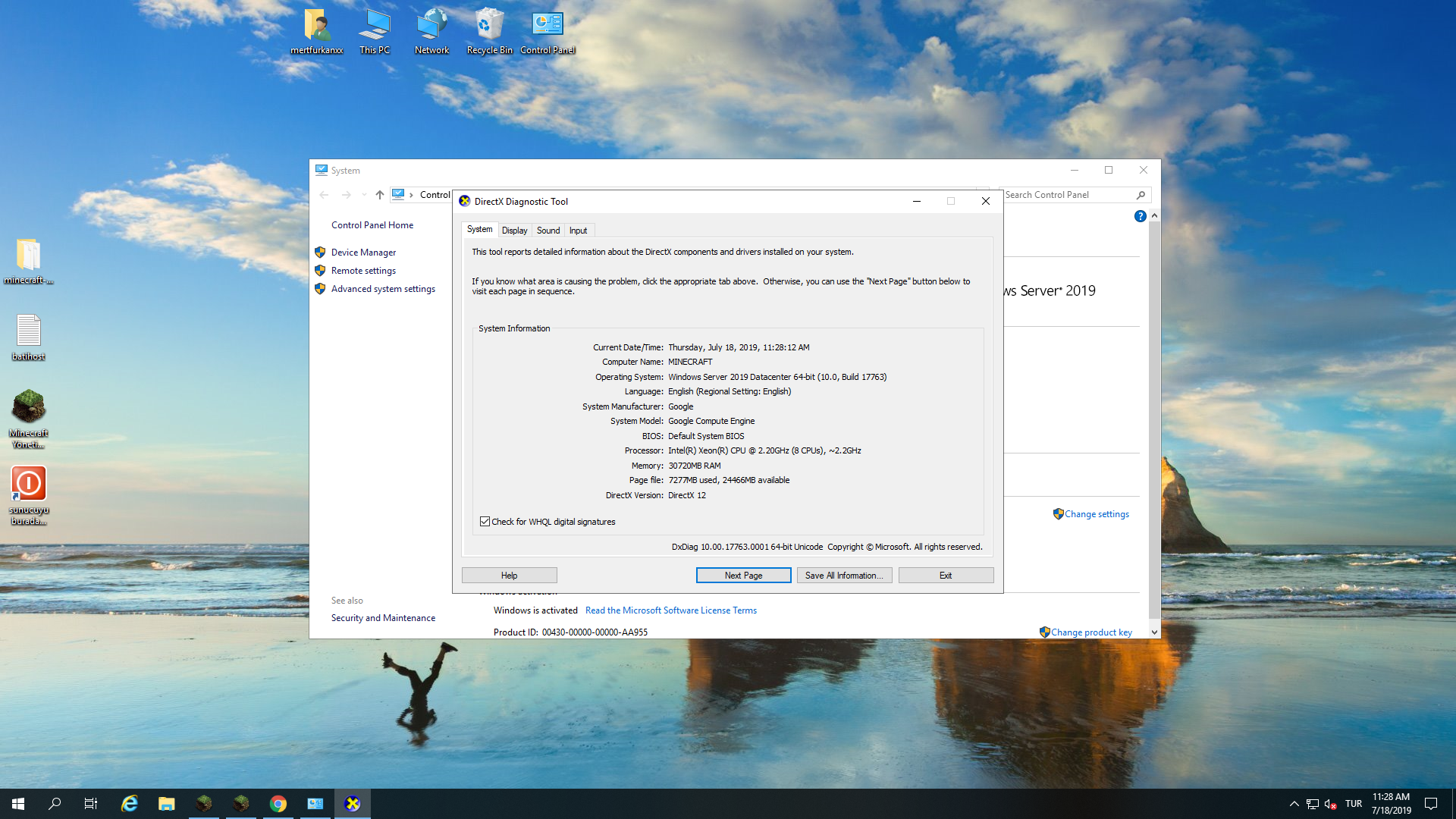Select the Minecraft Yoneti desktop shortcut
The width and height of the screenshot is (1456, 819).
tap(29, 419)
